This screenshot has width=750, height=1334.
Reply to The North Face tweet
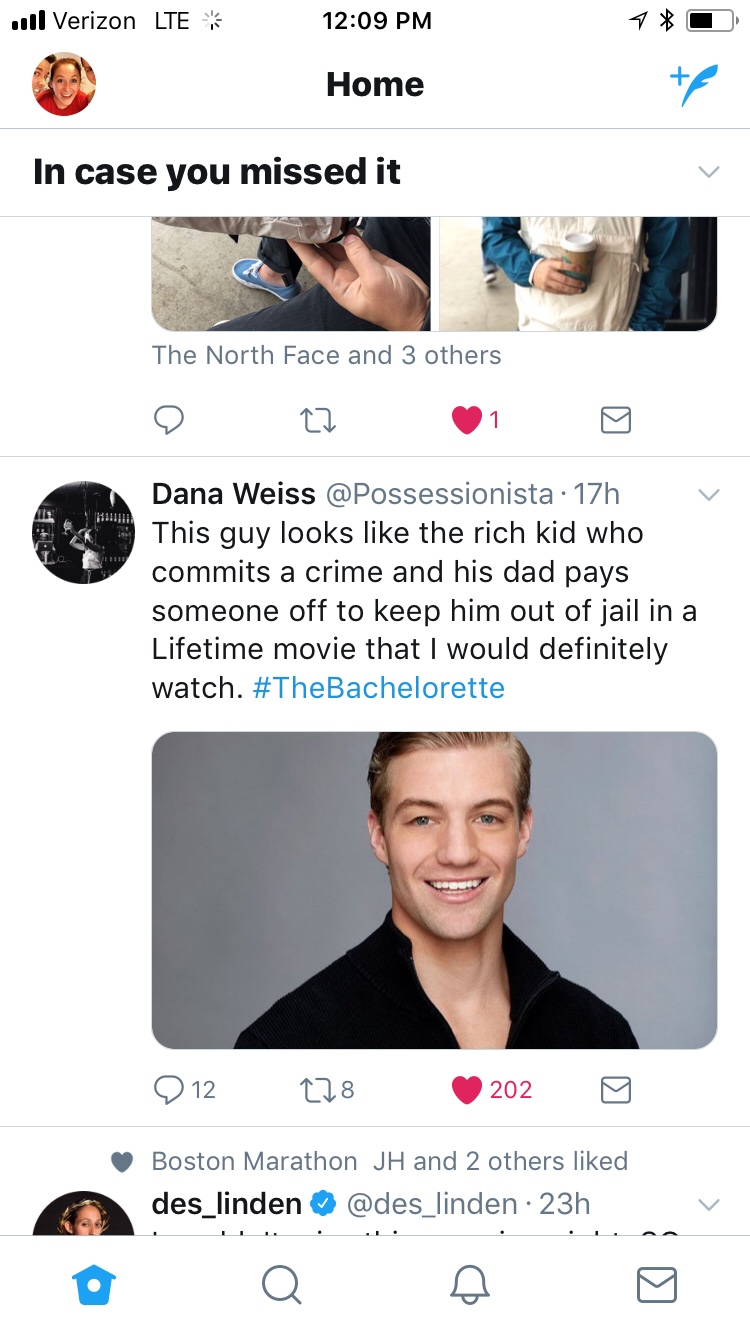coord(169,420)
